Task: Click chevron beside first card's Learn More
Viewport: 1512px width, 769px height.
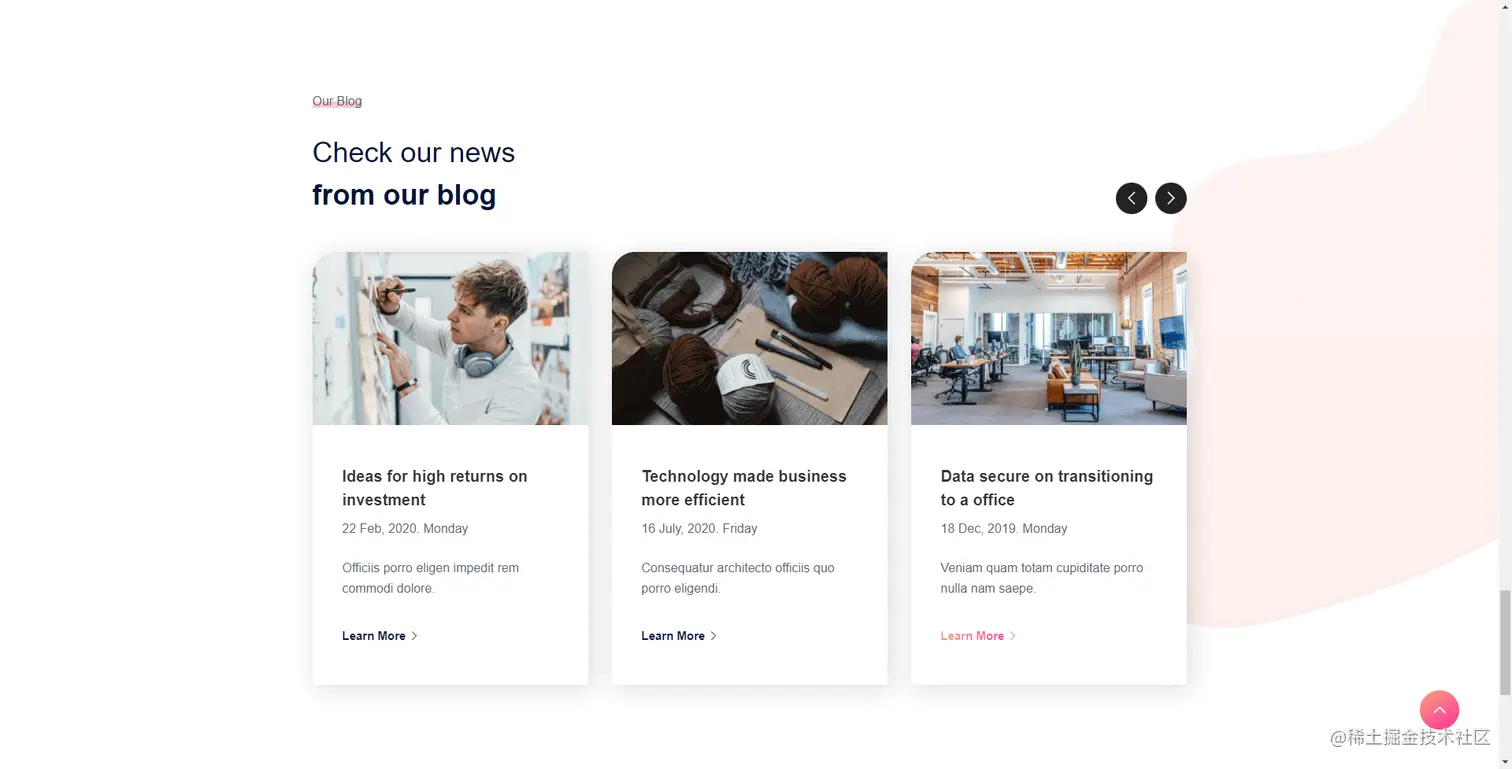Action: pos(414,636)
